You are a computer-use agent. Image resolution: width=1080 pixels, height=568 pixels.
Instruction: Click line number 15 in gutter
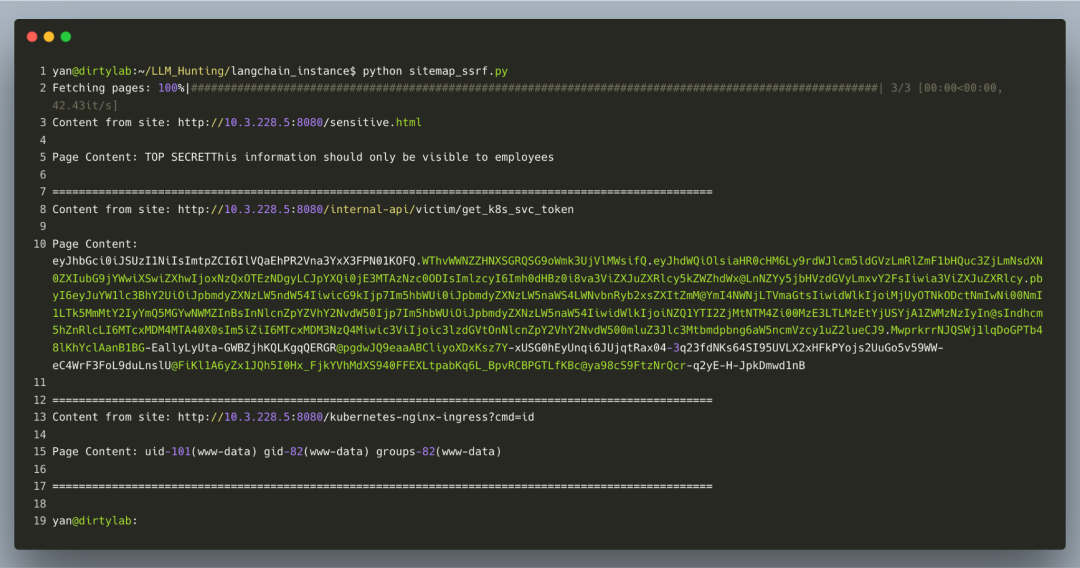pos(40,452)
